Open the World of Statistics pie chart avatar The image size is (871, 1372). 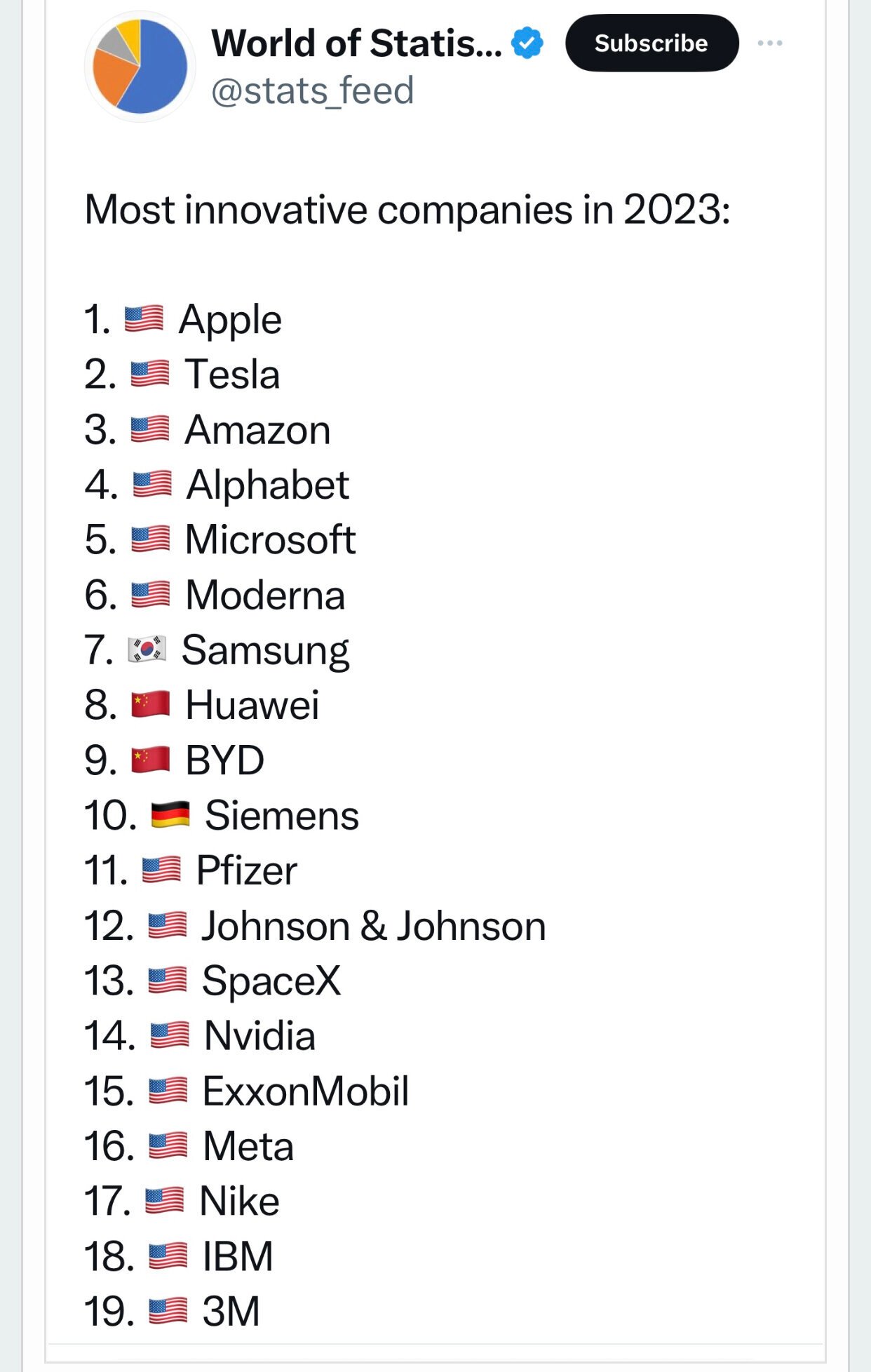click(140, 67)
